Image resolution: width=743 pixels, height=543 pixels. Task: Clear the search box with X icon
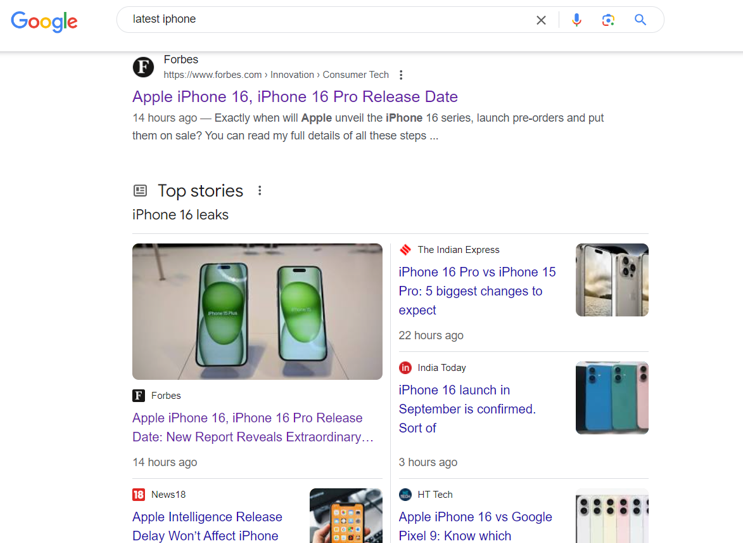541,20
